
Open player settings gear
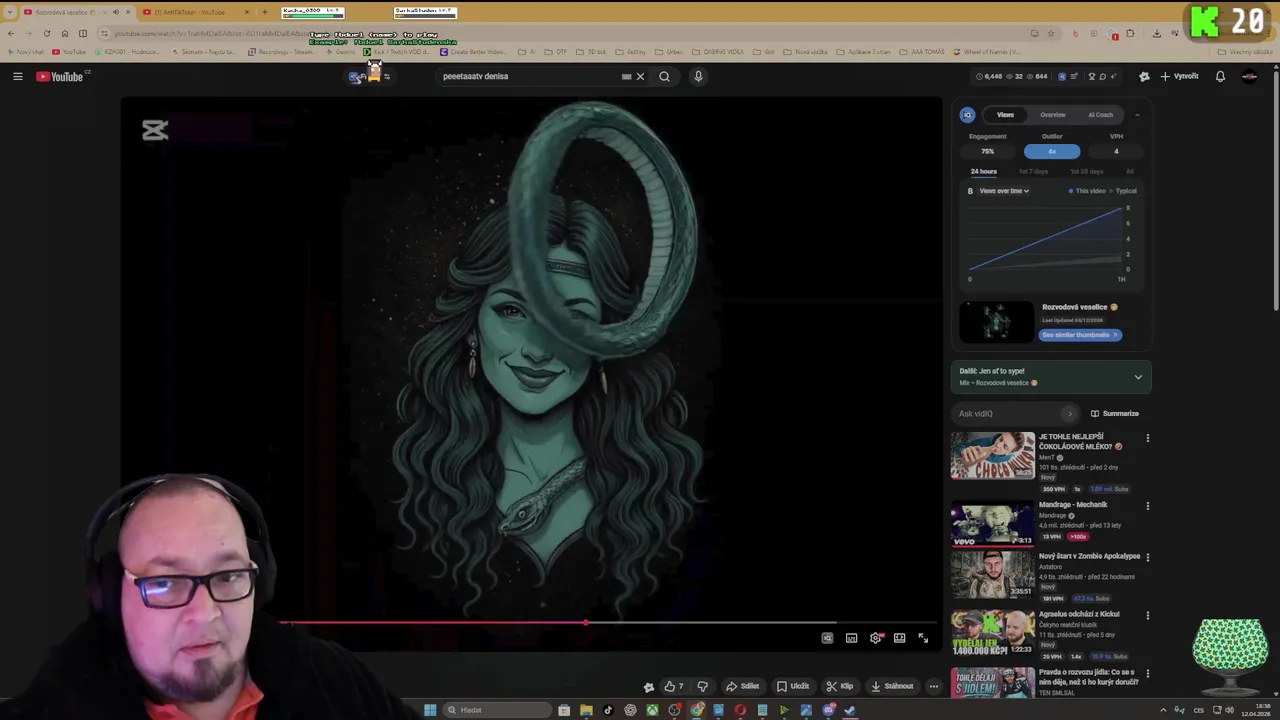(876, 638)
